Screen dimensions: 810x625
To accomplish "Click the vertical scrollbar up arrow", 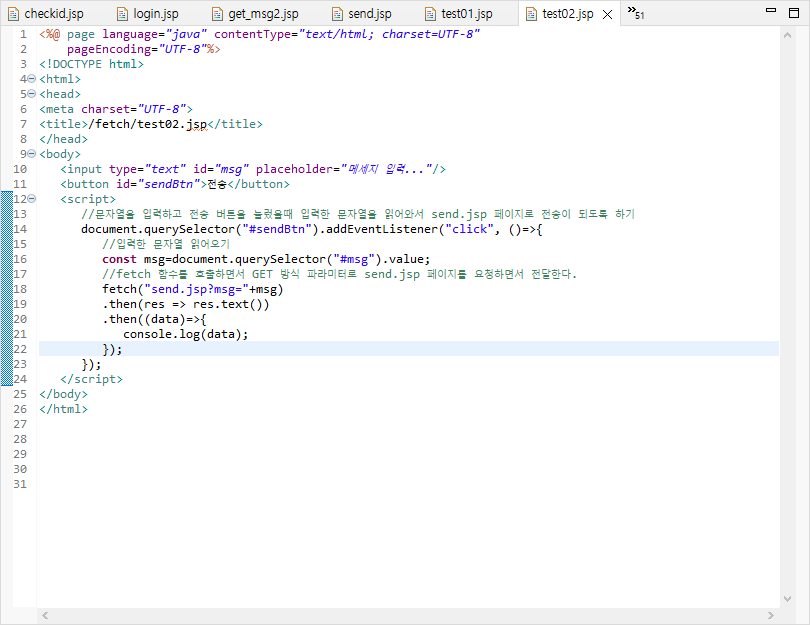I will (x=787, y=35).
